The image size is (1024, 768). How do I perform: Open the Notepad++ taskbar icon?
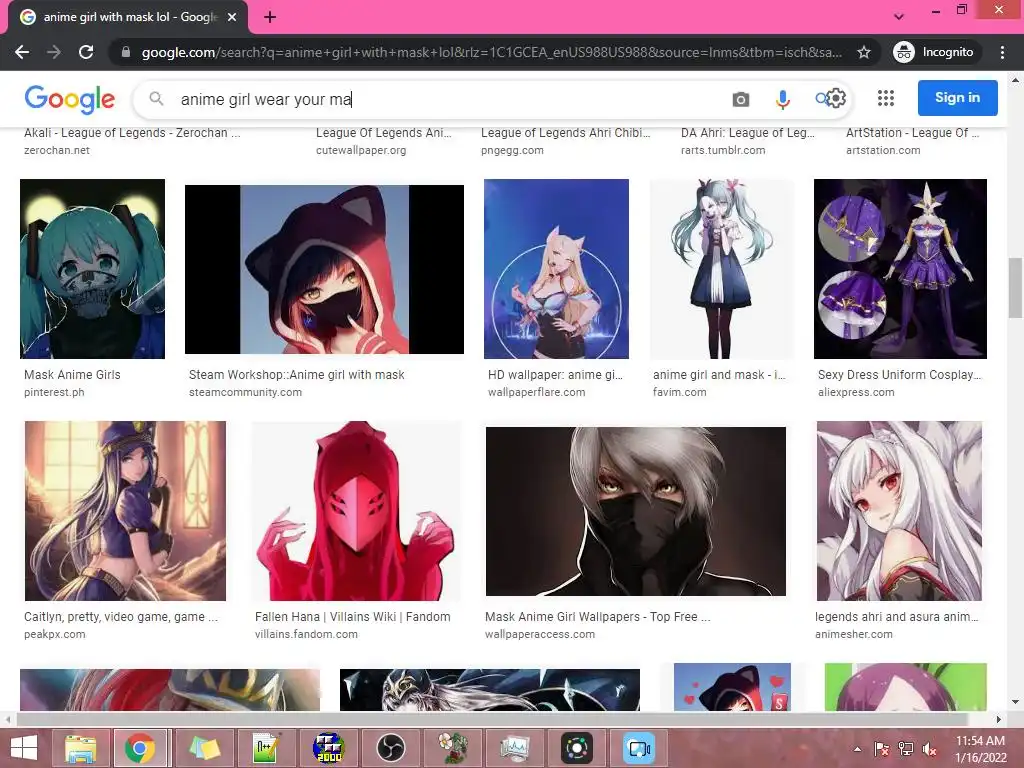pos(266,748)
